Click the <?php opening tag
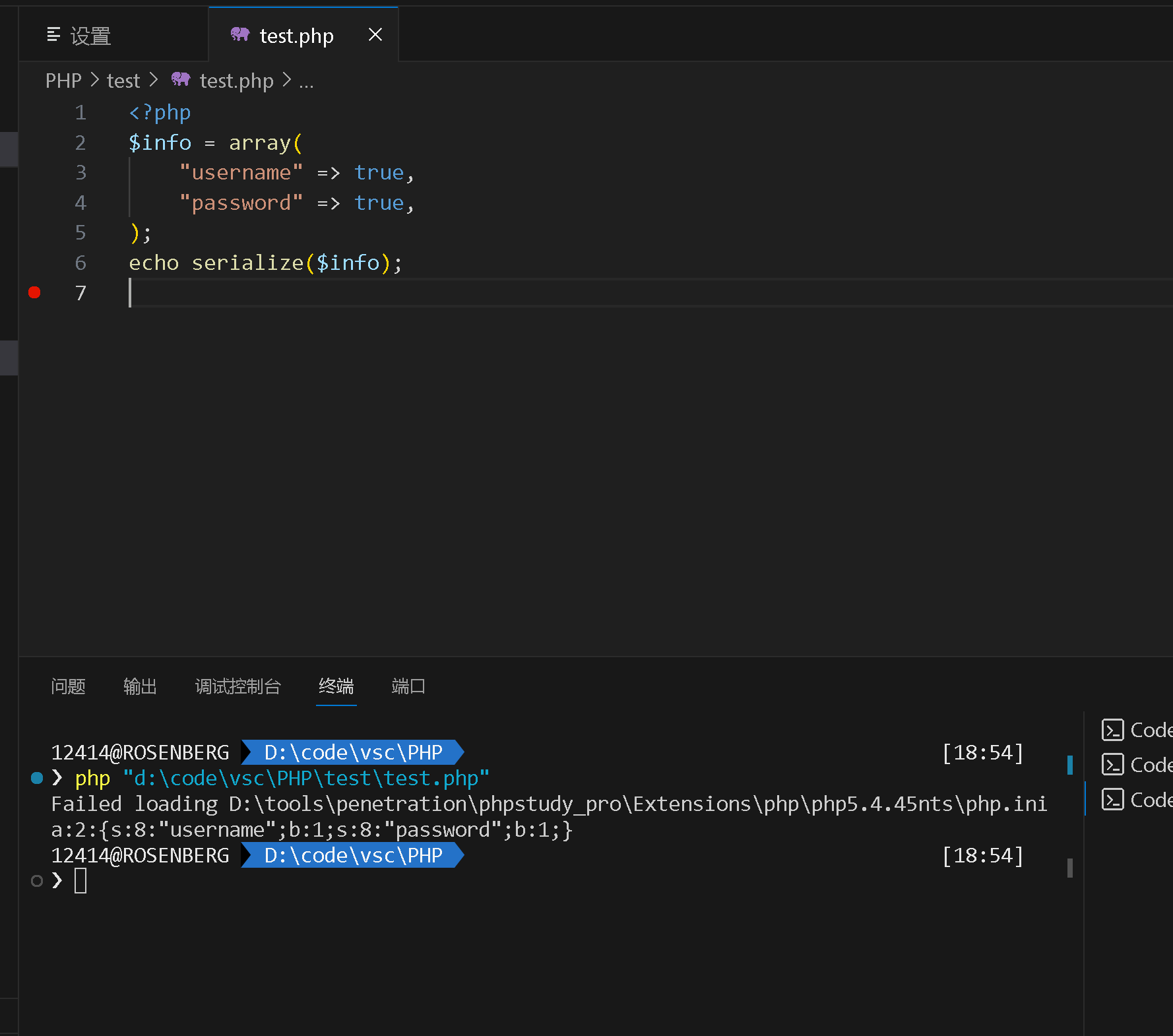This screenshot has width=1173, height=1036. pyautogui.click(x=160, y=112)
